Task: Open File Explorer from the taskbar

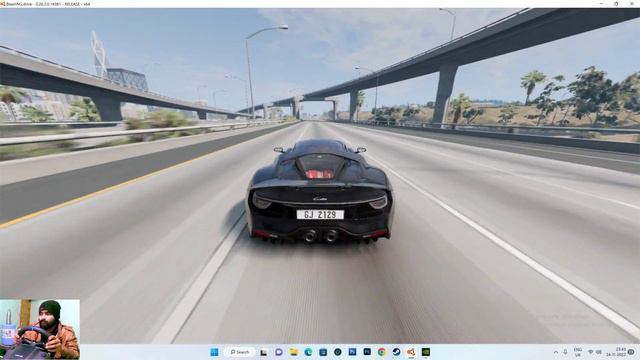Action: pos(294,352)
